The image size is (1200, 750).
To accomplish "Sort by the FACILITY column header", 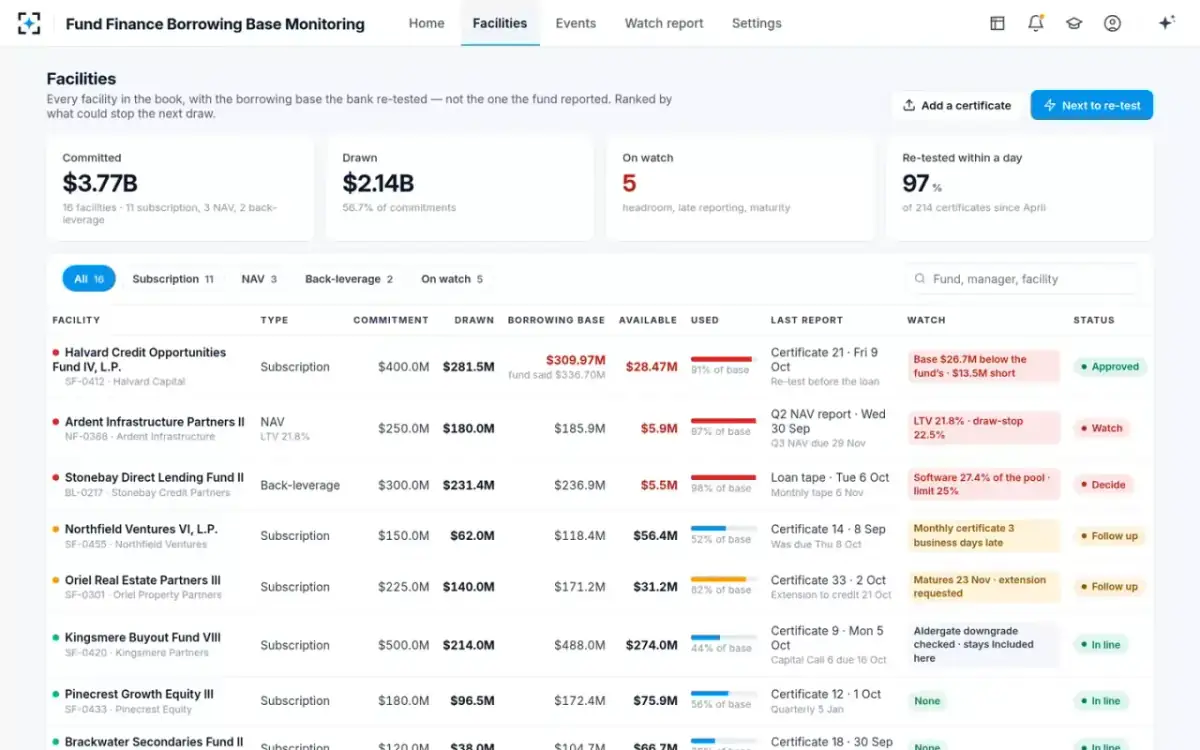I will click(x=76, y=320).
